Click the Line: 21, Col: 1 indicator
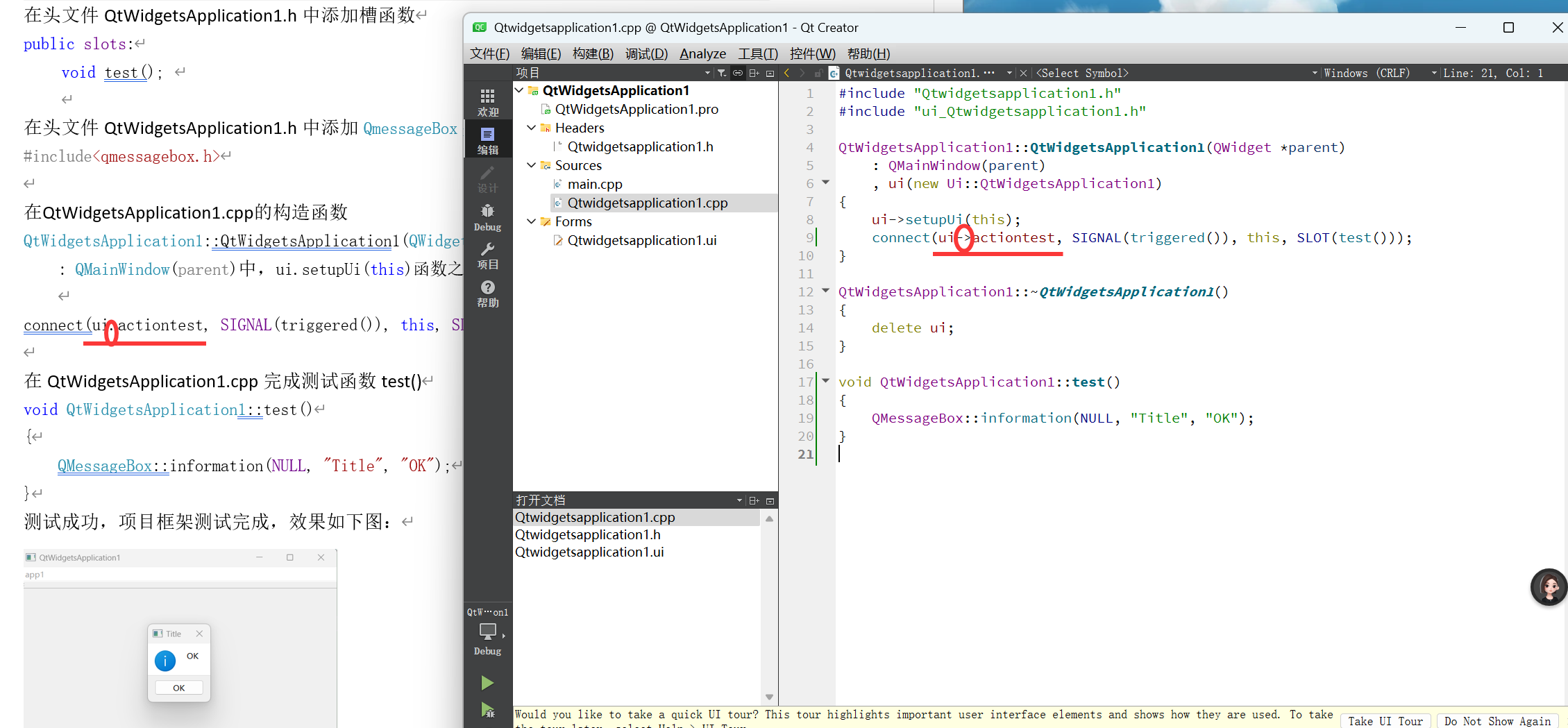 (1493, 73)
